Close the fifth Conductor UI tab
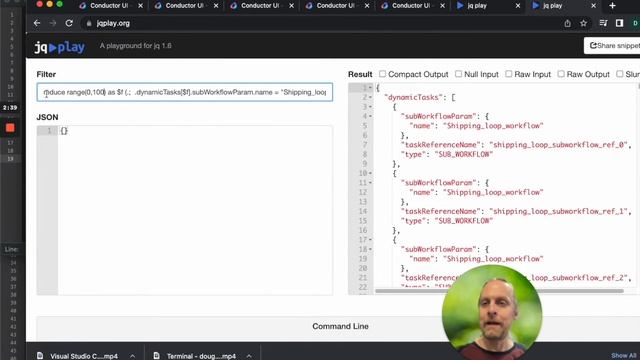640x360 pixels. pos(442,6)
